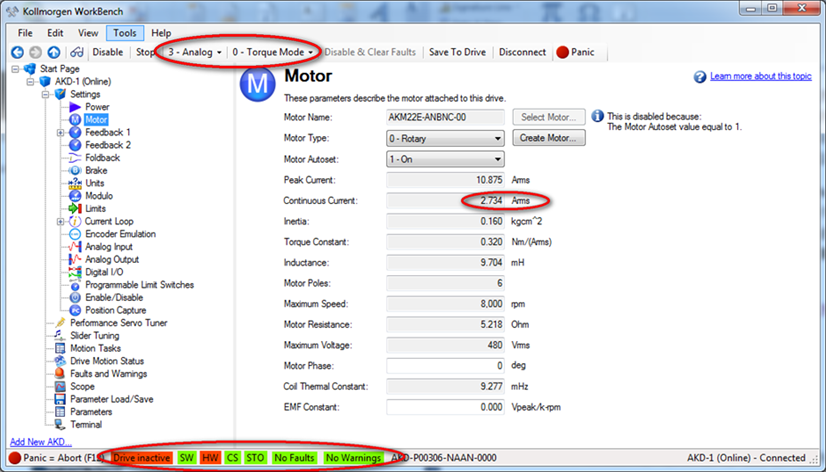Click the STO status indicator
The width and height of the screenshot is (826, 472).
tap(255, 458)
